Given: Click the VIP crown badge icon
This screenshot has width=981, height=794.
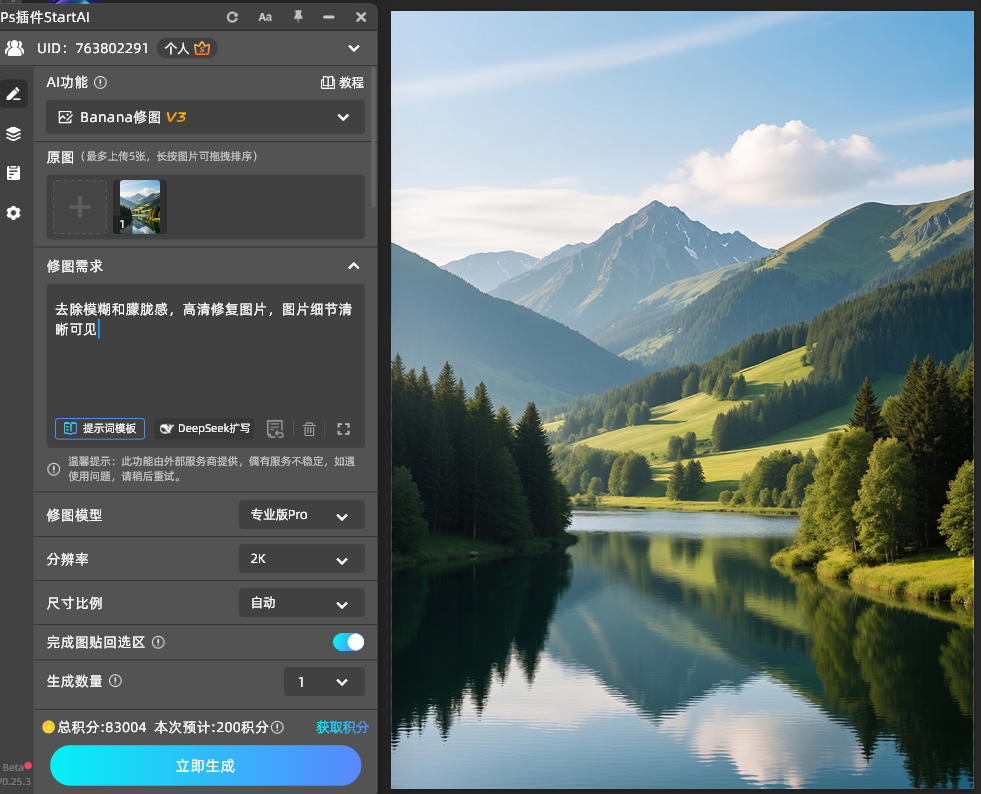Looking at the screenshot, I should pyautogui.click(x=202, y=48).
